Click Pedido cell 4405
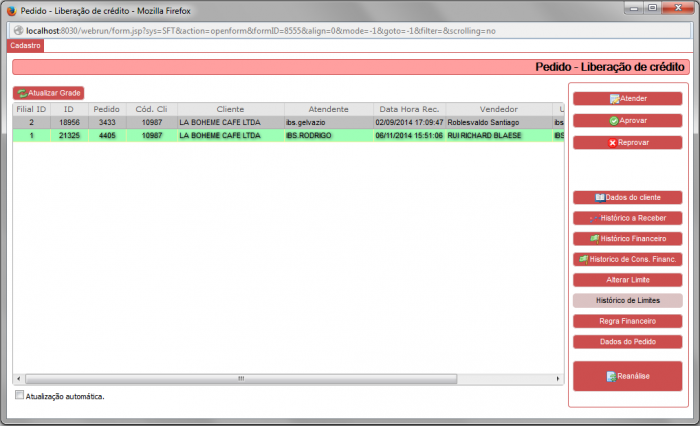The image size is (700, 426). (x=107, y=135)
